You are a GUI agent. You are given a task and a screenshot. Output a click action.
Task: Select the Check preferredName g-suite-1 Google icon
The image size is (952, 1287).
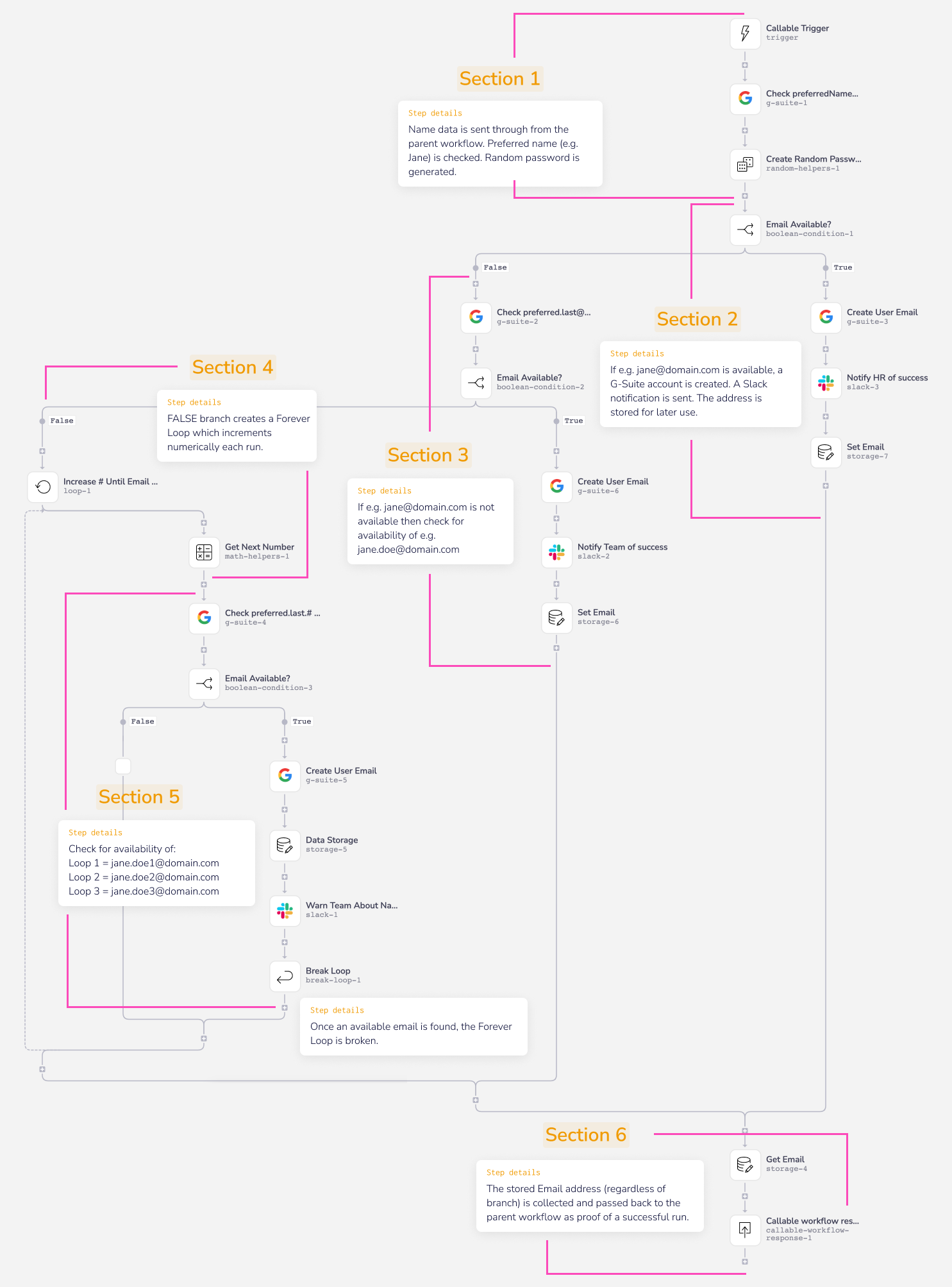(x=745, y=99)
